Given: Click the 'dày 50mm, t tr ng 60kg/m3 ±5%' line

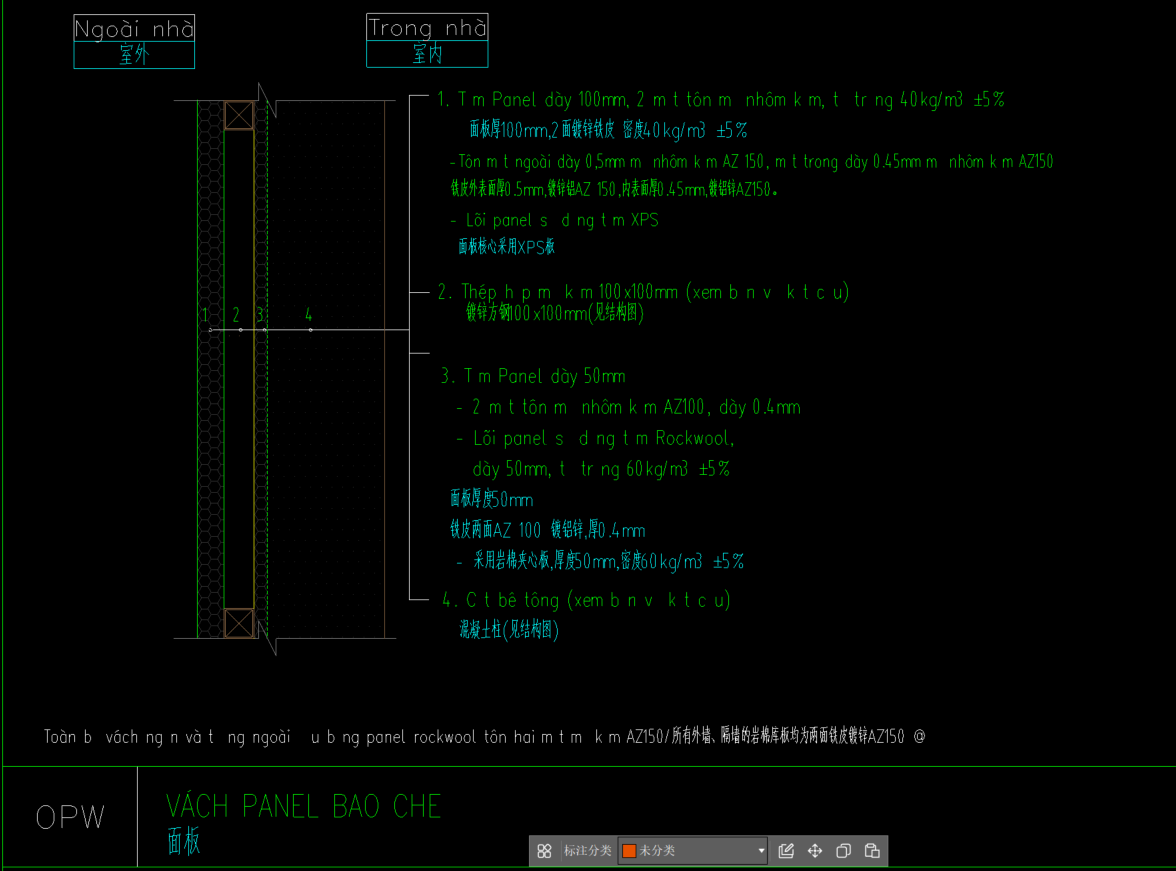Looking at the screenshot, I should (x=601, y=470).
